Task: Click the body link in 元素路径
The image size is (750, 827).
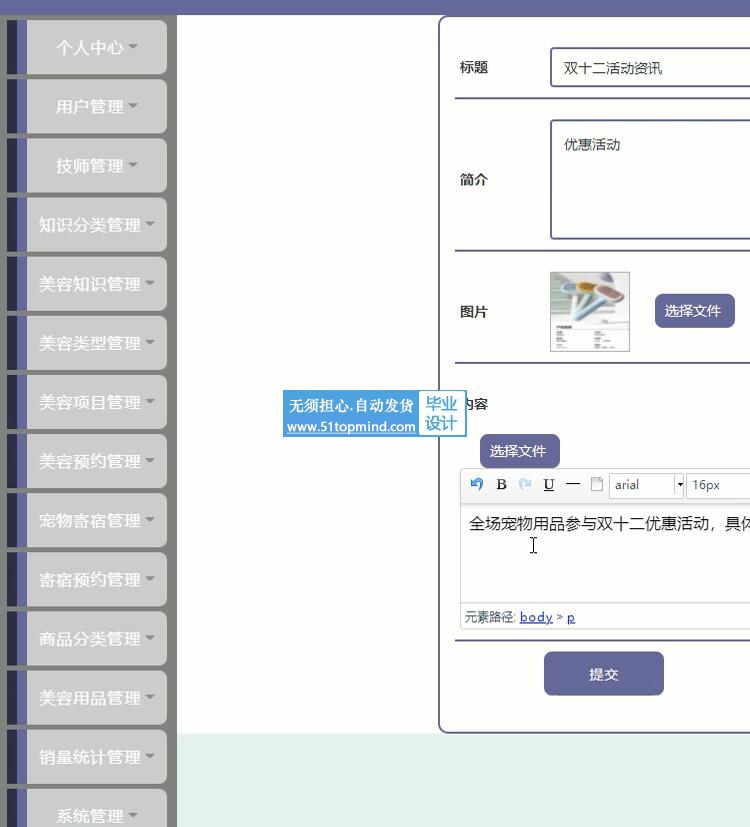Action: 536,617
